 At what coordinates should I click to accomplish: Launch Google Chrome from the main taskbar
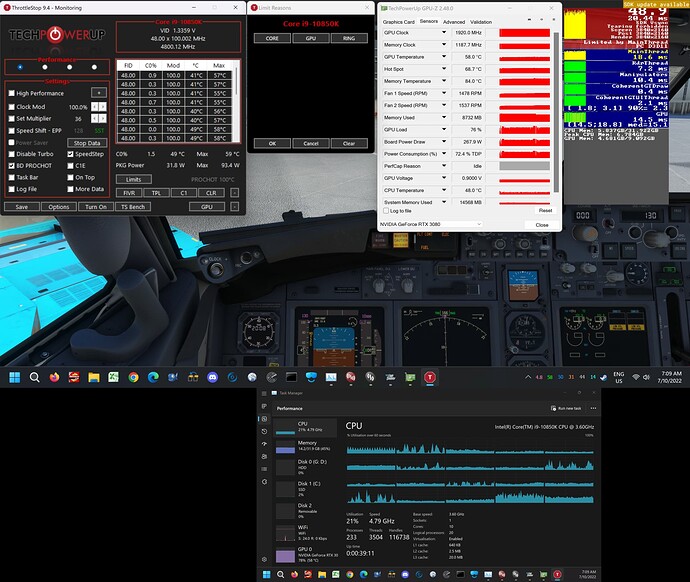click(x=133, y=377)
